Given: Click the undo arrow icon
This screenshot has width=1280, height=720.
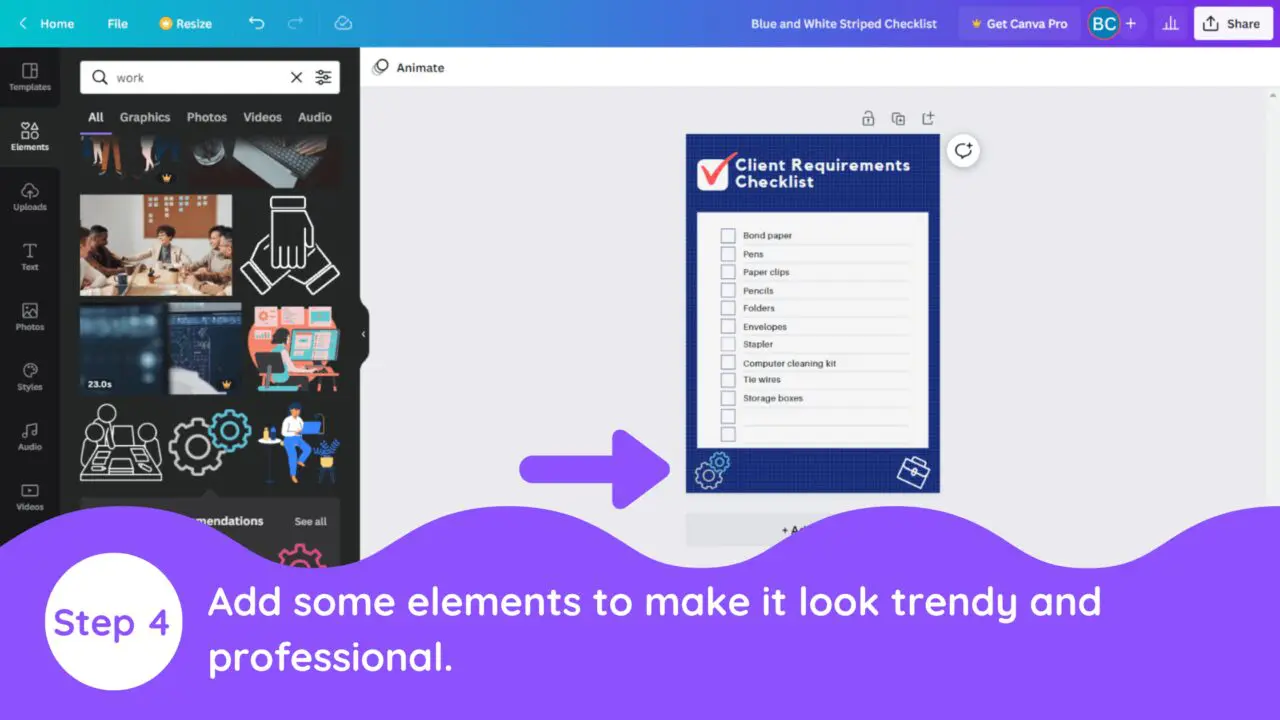Looking at the screenshot, I should click(x=257, y=23).
